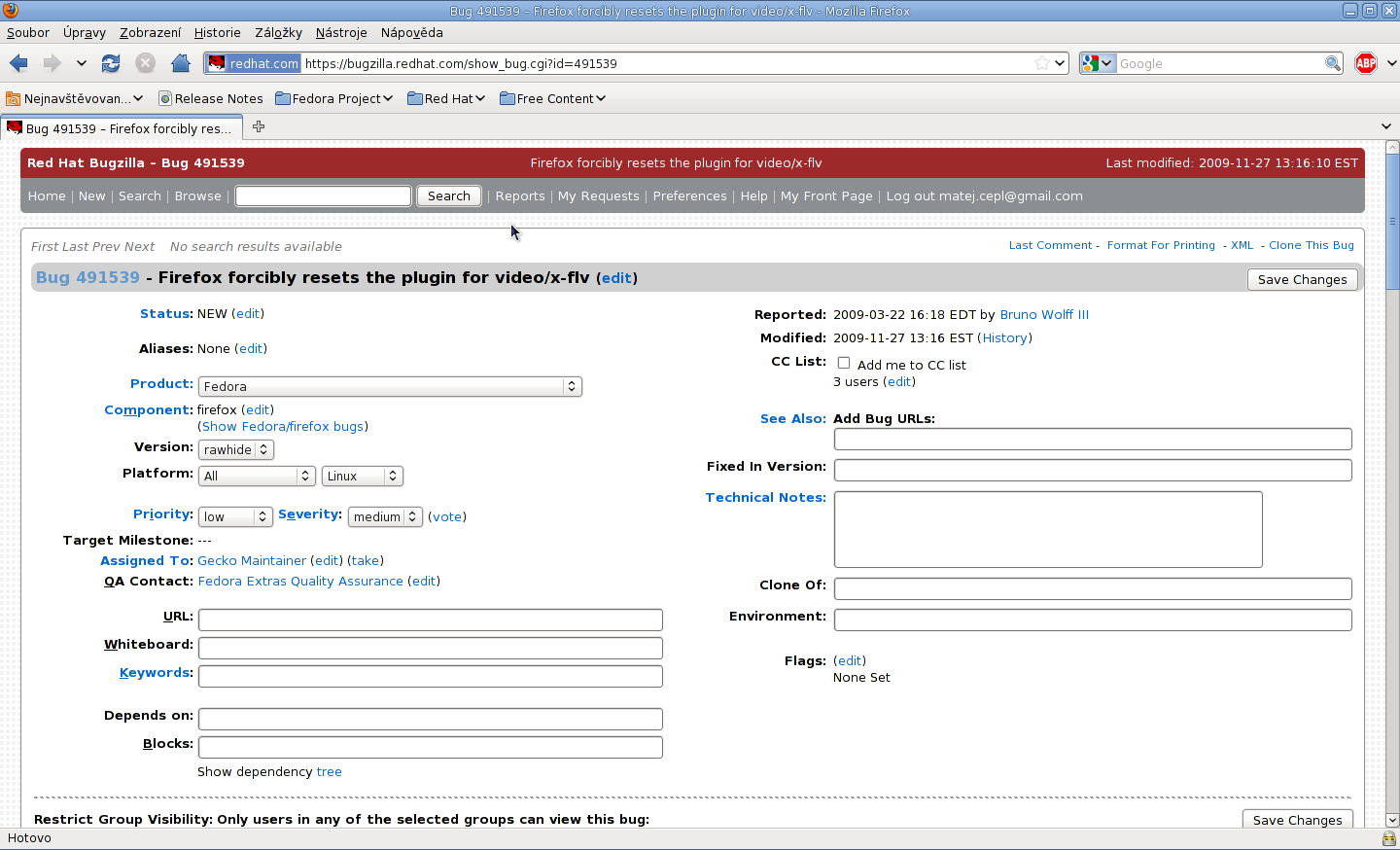Open the Version dropdown showing rawhide
The image size is (1400, 850).
pyautogui.click(x=236, y=449)
